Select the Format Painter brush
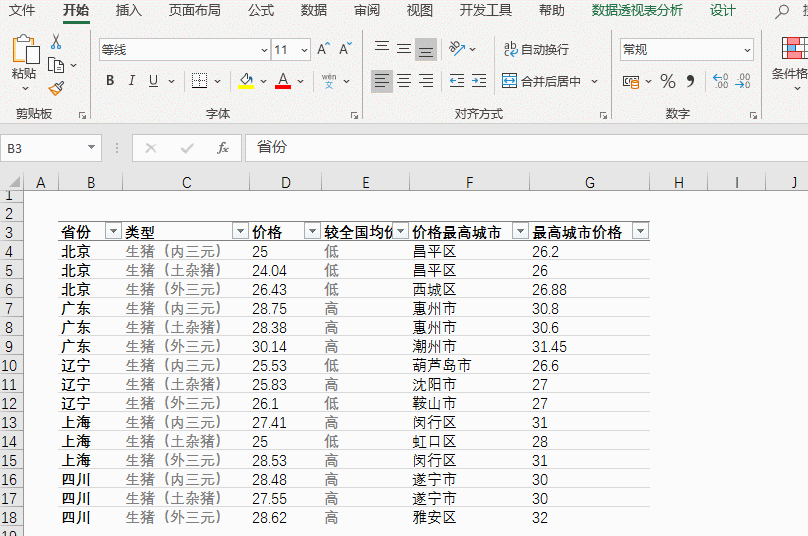Screen dimensions: 808x536 (56, 89)
